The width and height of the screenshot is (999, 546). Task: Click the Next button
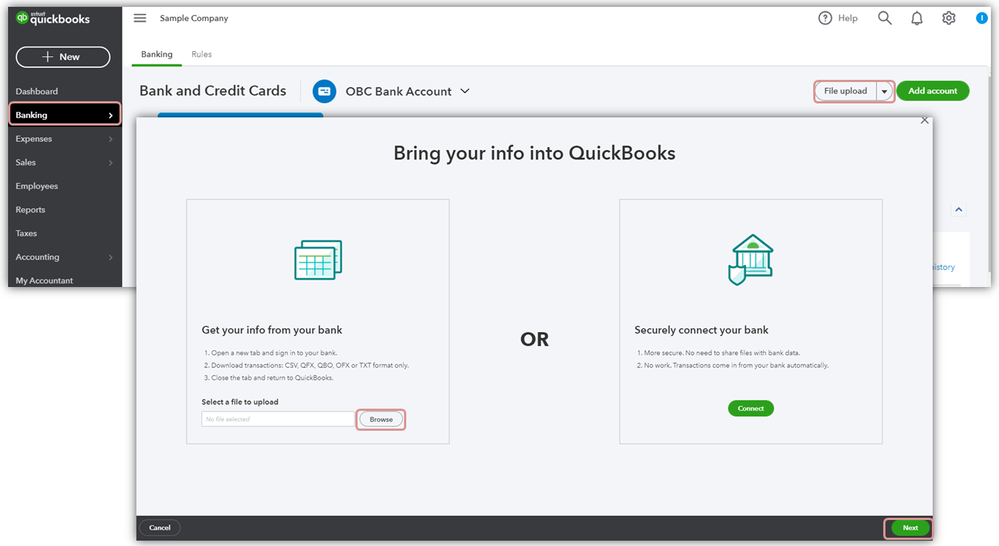pyautogui.click(x=910, y=528)
